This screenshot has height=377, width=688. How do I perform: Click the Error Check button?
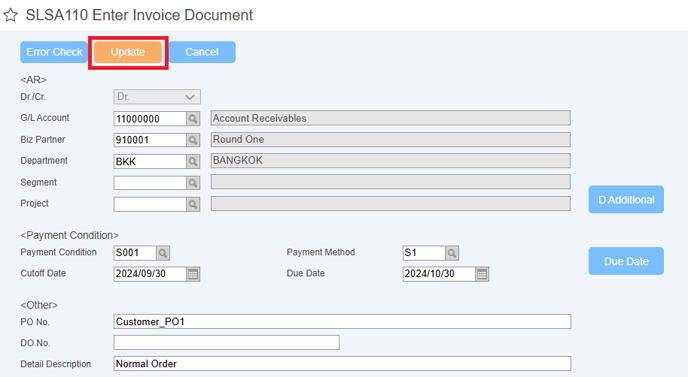(x=54, y=52)
